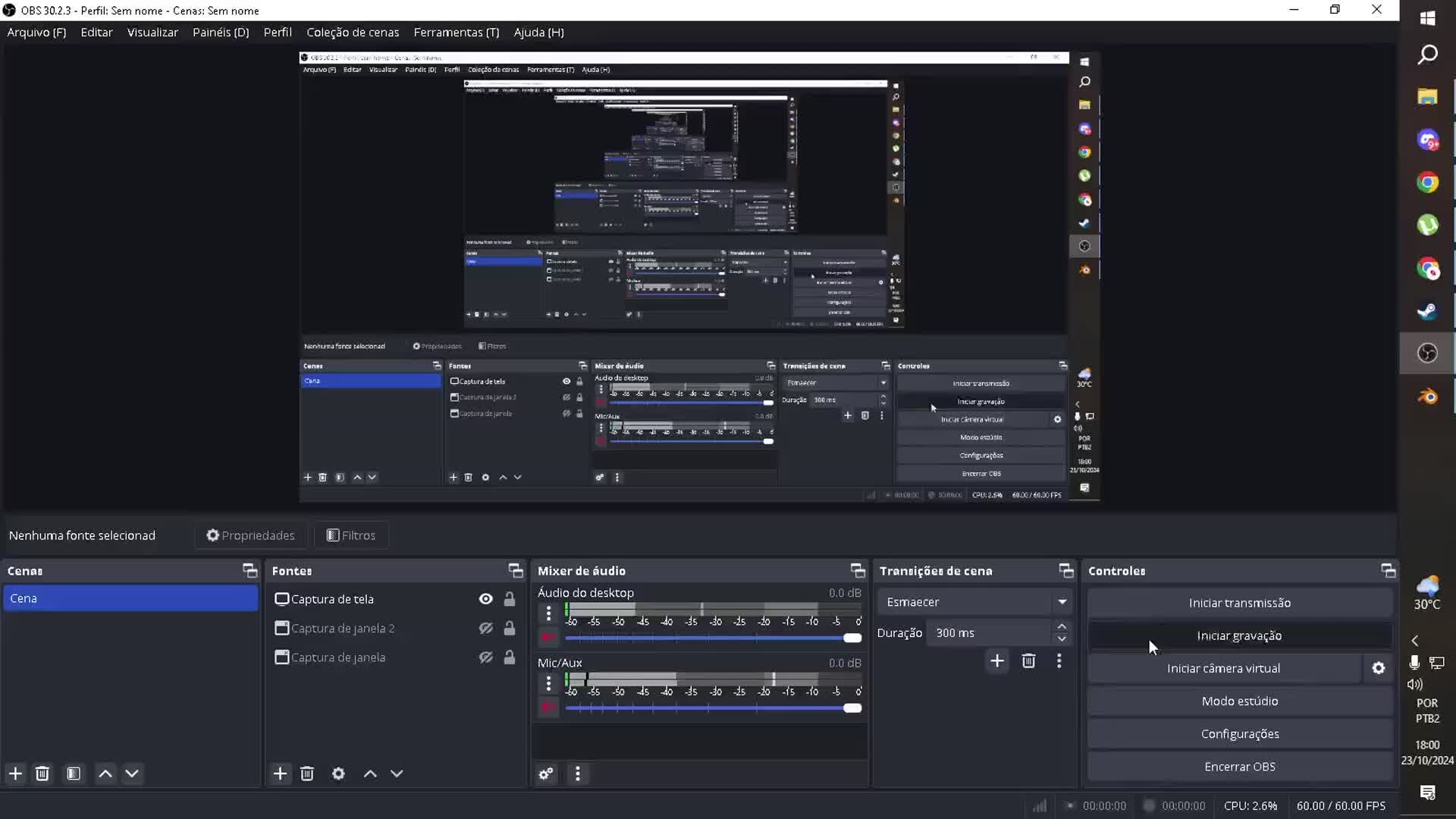
Task: Mute the Áudio do desktop speaker icon
Action: [x=548, y=638]
